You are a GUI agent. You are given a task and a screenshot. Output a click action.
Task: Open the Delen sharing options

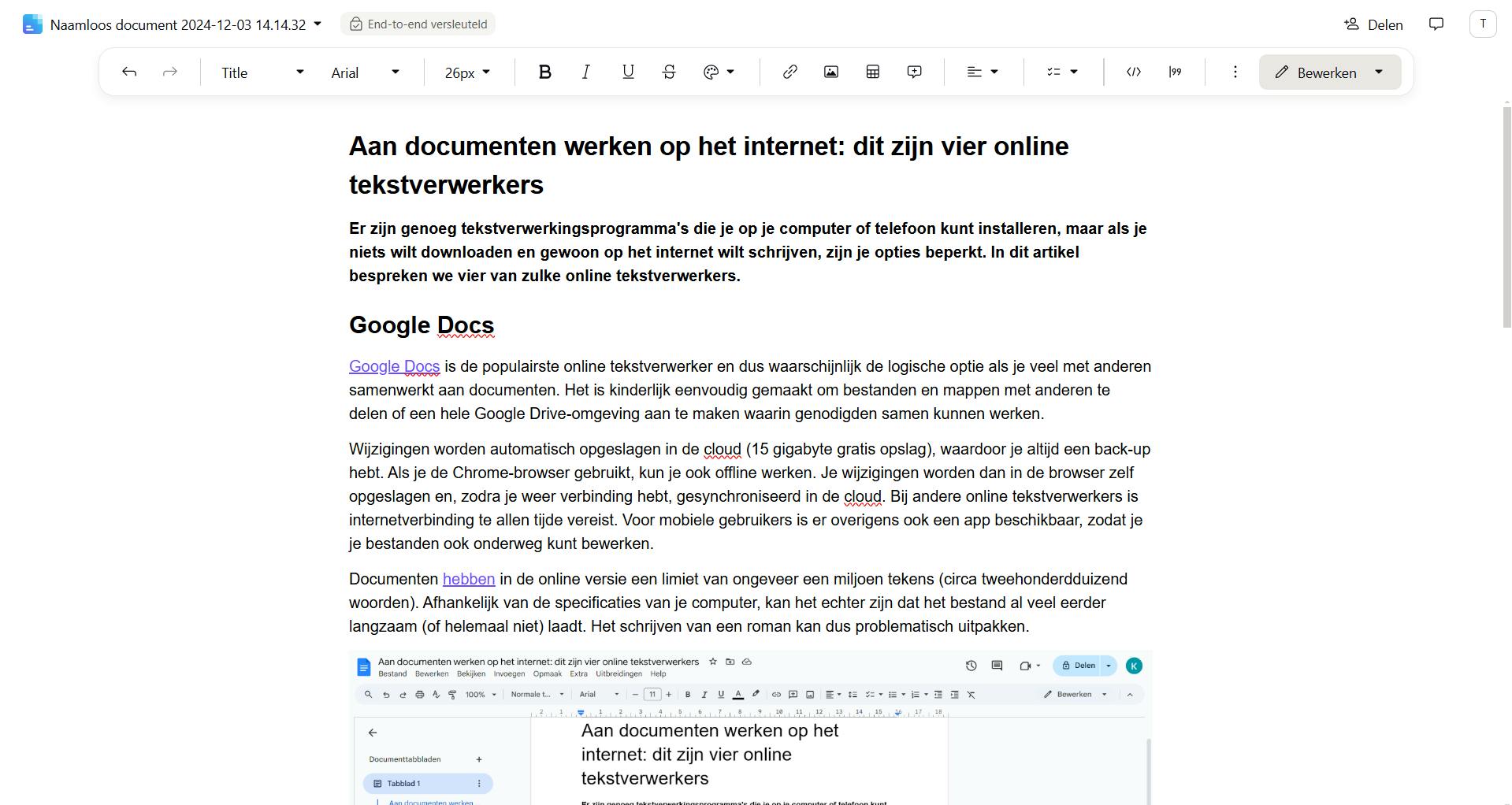(x=1373, y=24)
